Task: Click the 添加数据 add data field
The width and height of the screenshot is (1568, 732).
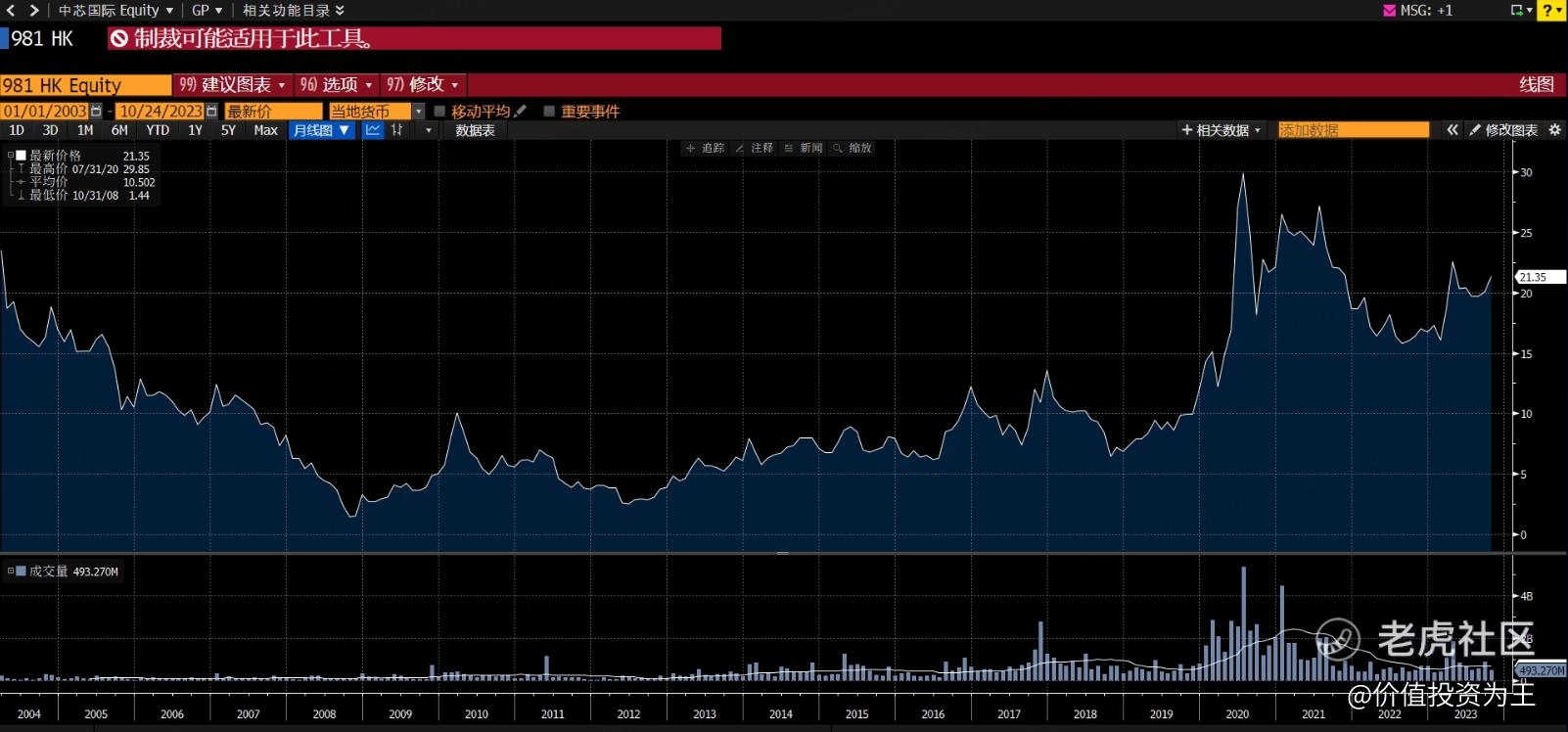Action: coord(1354,130)
